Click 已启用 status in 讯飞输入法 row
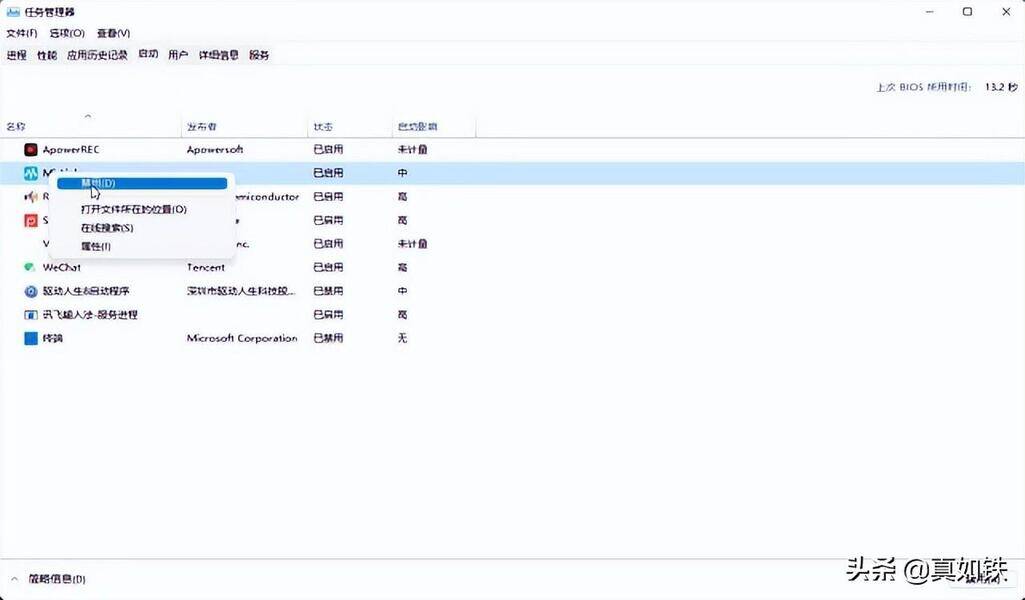Image resolution: width=1025 pixels, height=600 pixels. 328,314
